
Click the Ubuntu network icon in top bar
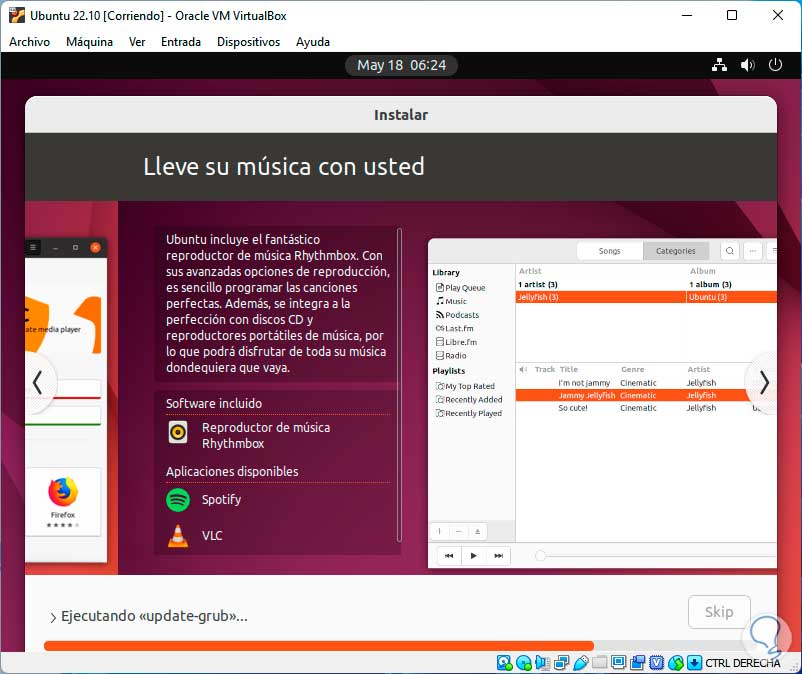[x=719, y=65]
